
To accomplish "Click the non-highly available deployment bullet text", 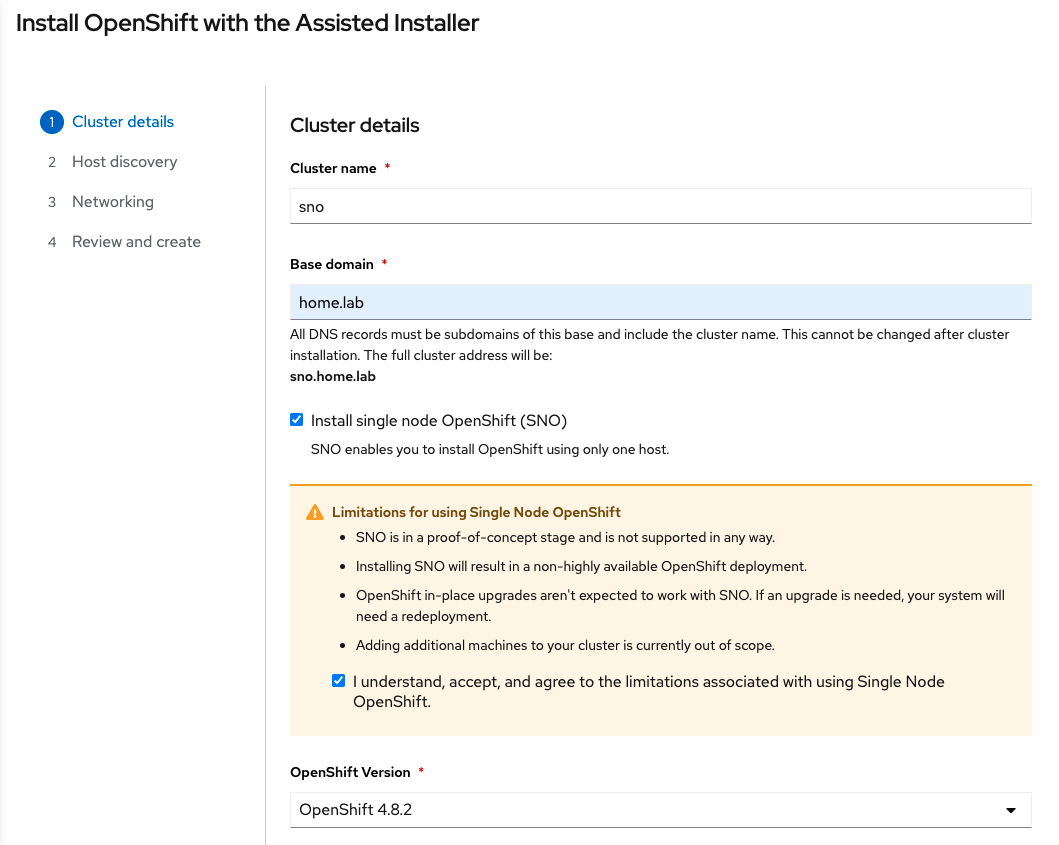I will click(x=582, y=567).
